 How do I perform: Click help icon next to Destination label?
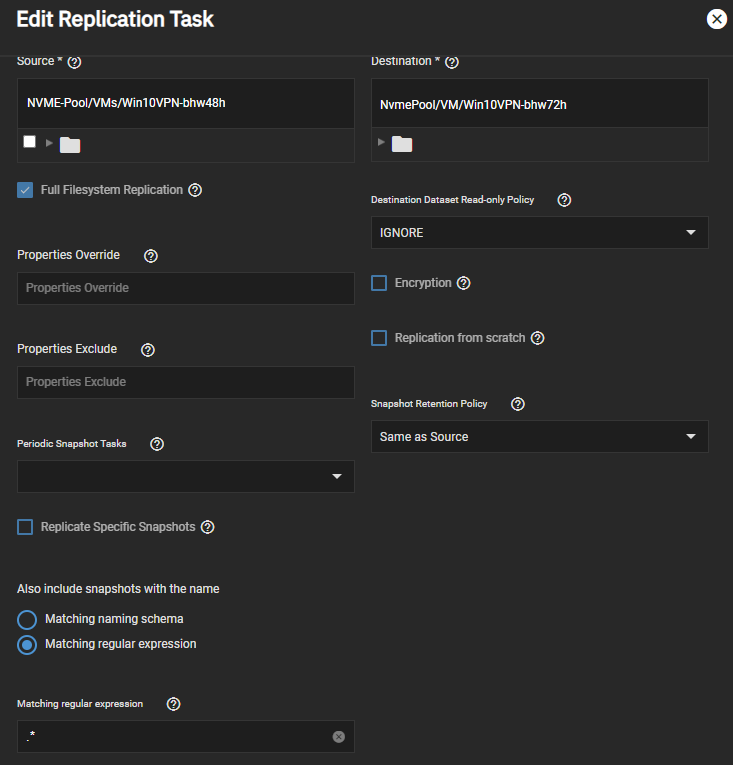coord(452,62)
